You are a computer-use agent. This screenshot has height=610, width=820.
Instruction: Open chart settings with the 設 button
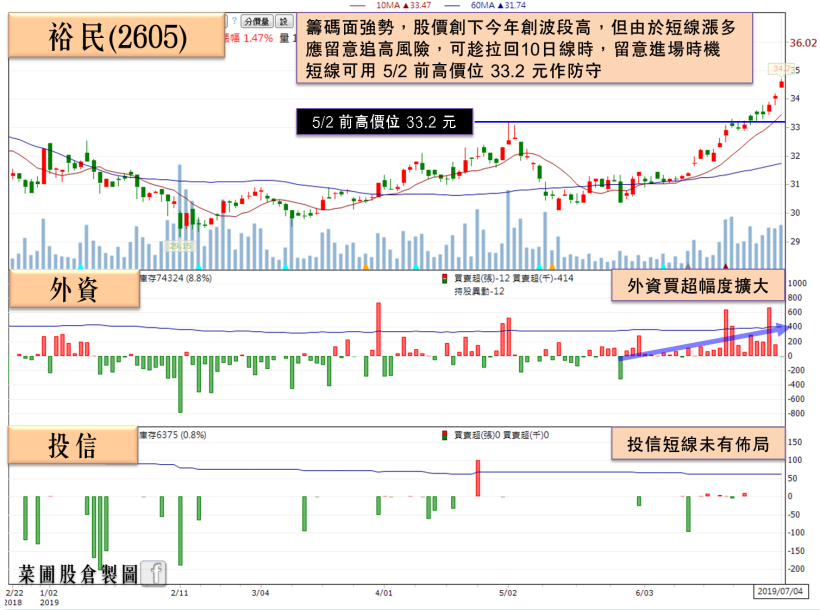(284, 21)
